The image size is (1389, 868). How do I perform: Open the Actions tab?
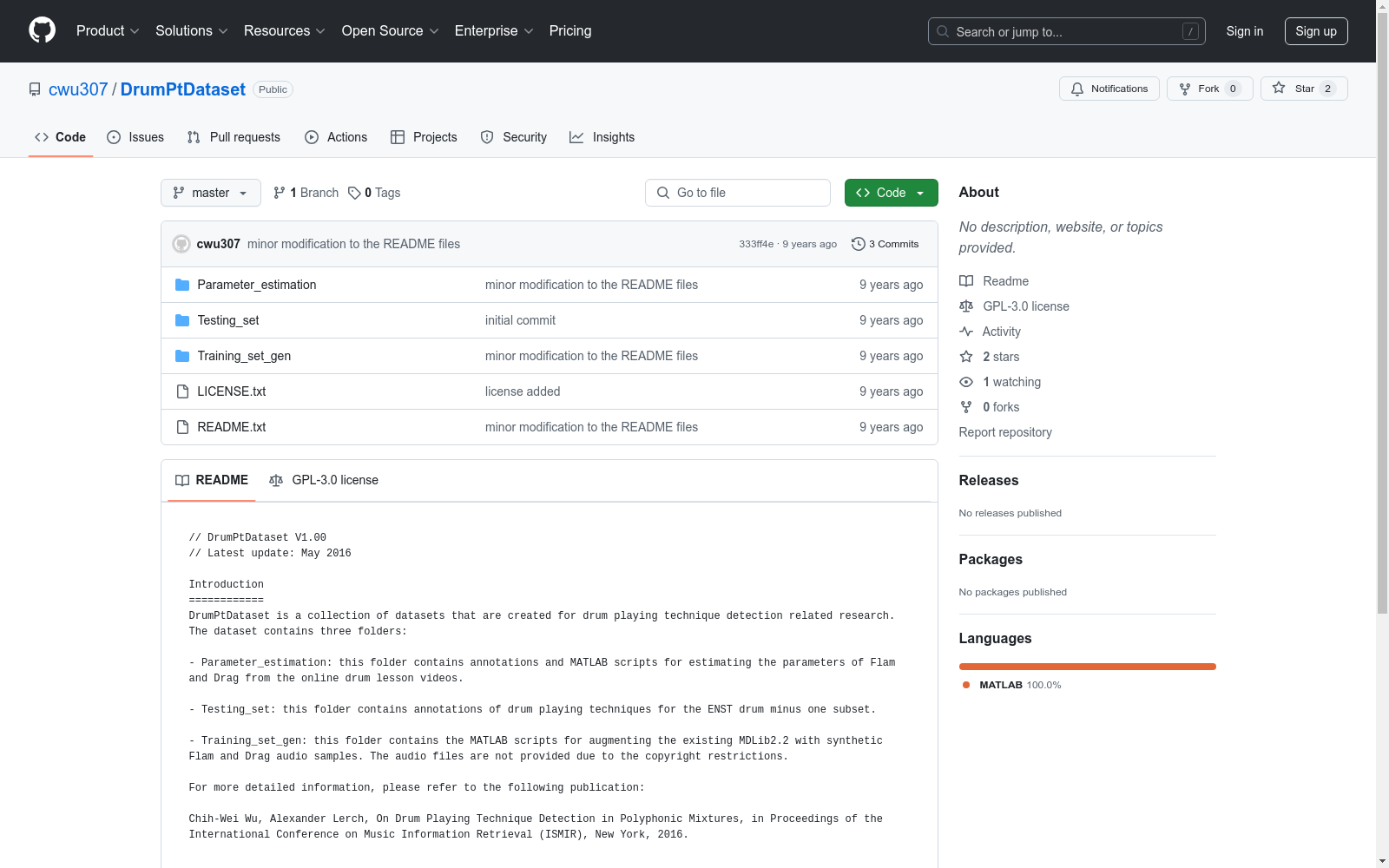[336, 137]
